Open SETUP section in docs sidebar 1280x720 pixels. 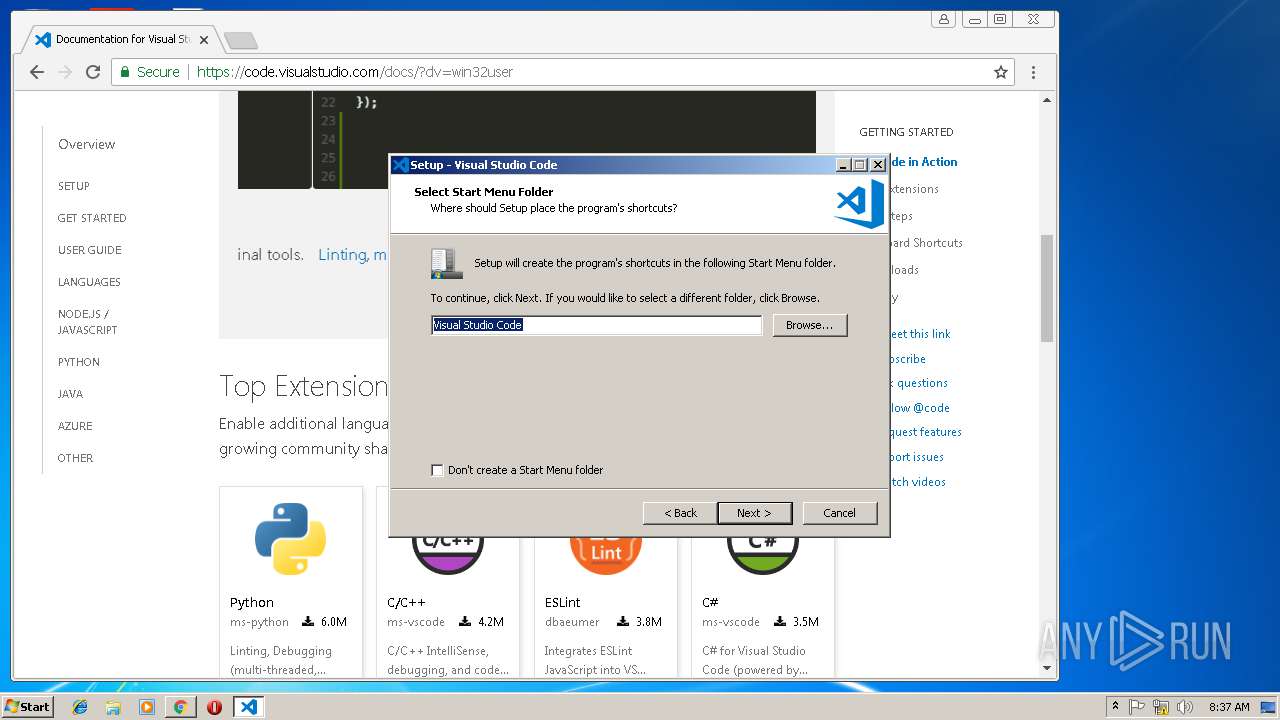pos(73,186)
